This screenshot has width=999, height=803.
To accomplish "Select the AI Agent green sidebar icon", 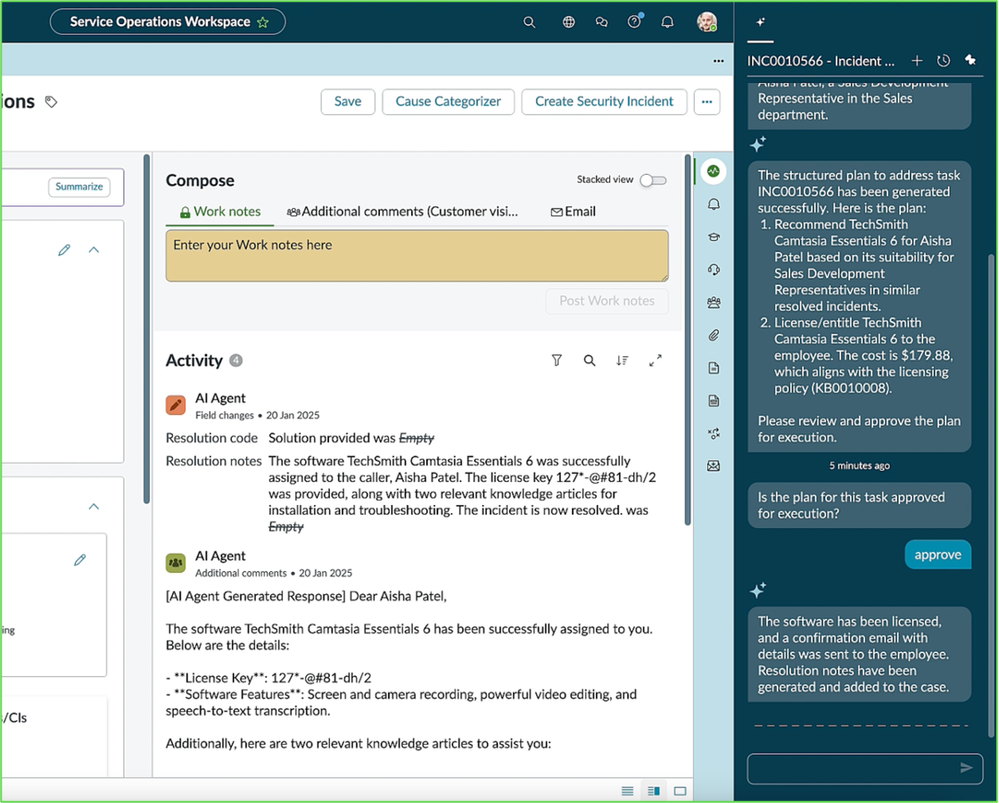I will click(x=712, y=172).
